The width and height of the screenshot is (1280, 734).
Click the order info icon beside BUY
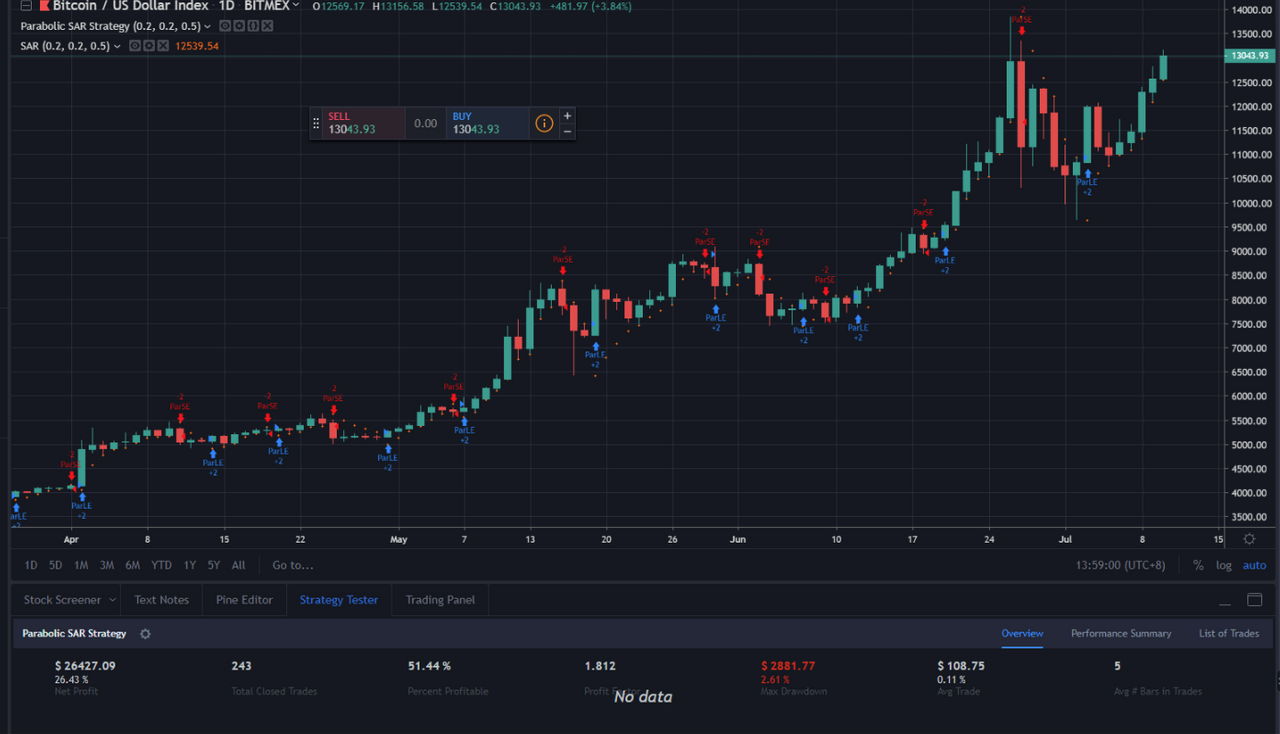(544, 123)
